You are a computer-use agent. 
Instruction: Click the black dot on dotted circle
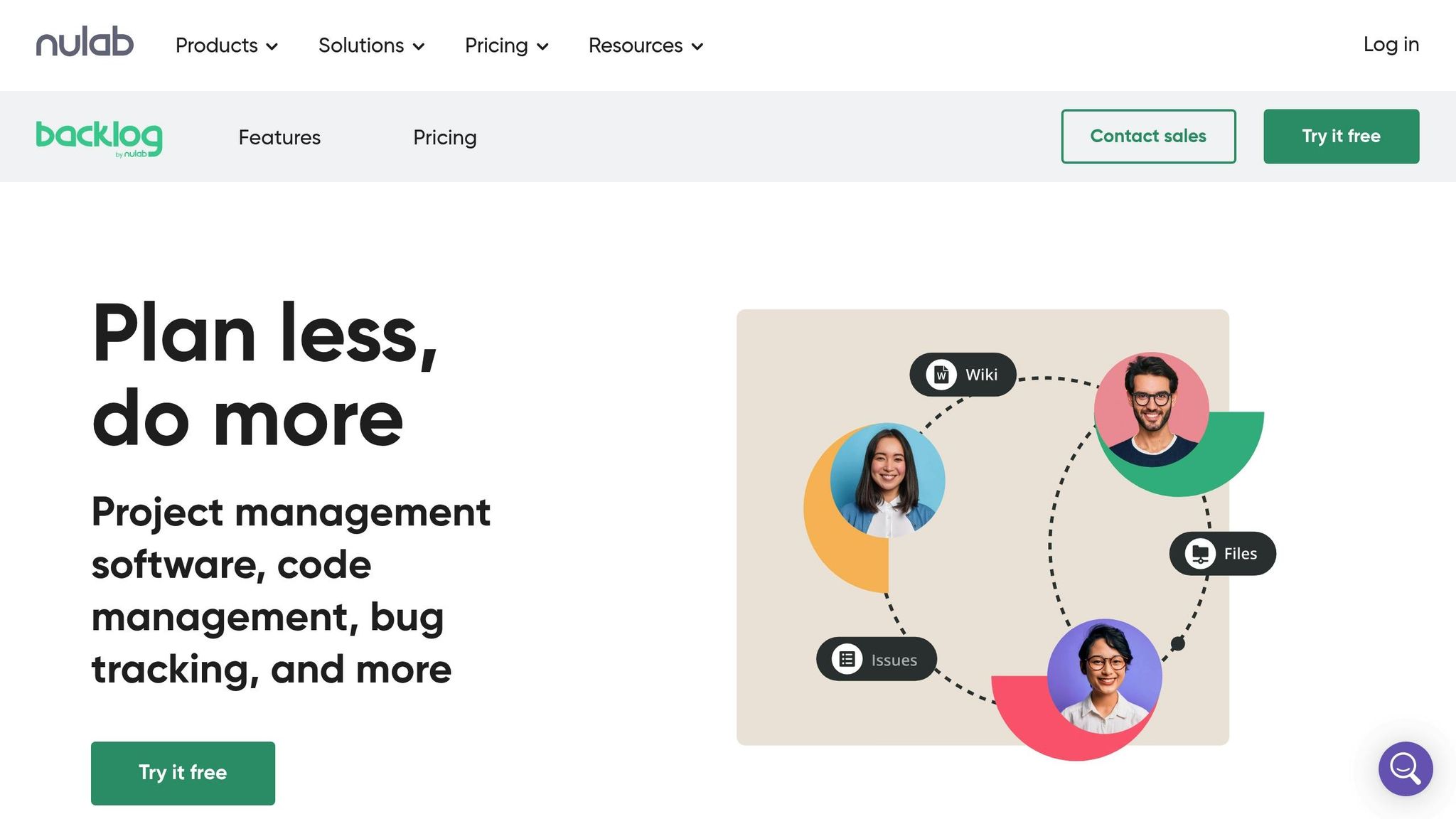click(x=1177, y=643)
